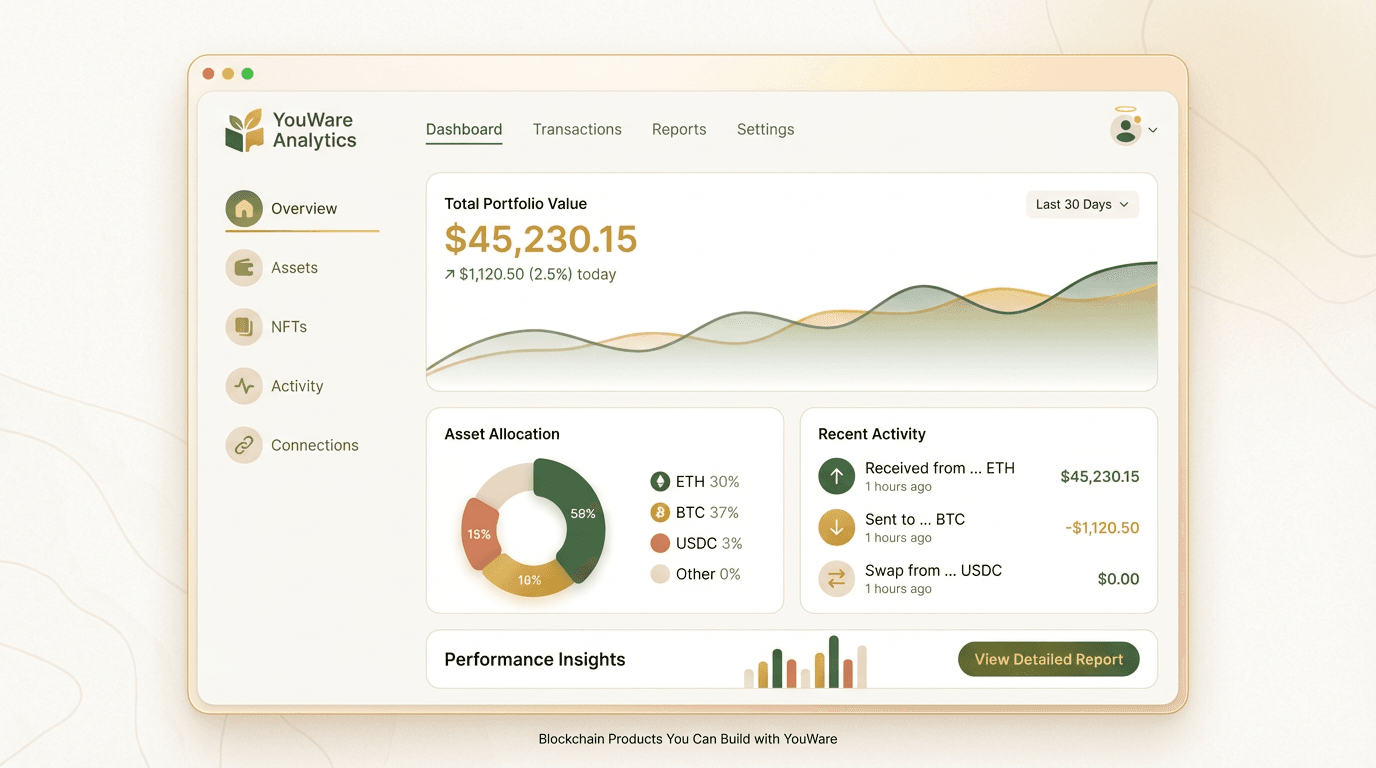Click the green received arrow icon
1376x768 pixels.
click(836, 476)
